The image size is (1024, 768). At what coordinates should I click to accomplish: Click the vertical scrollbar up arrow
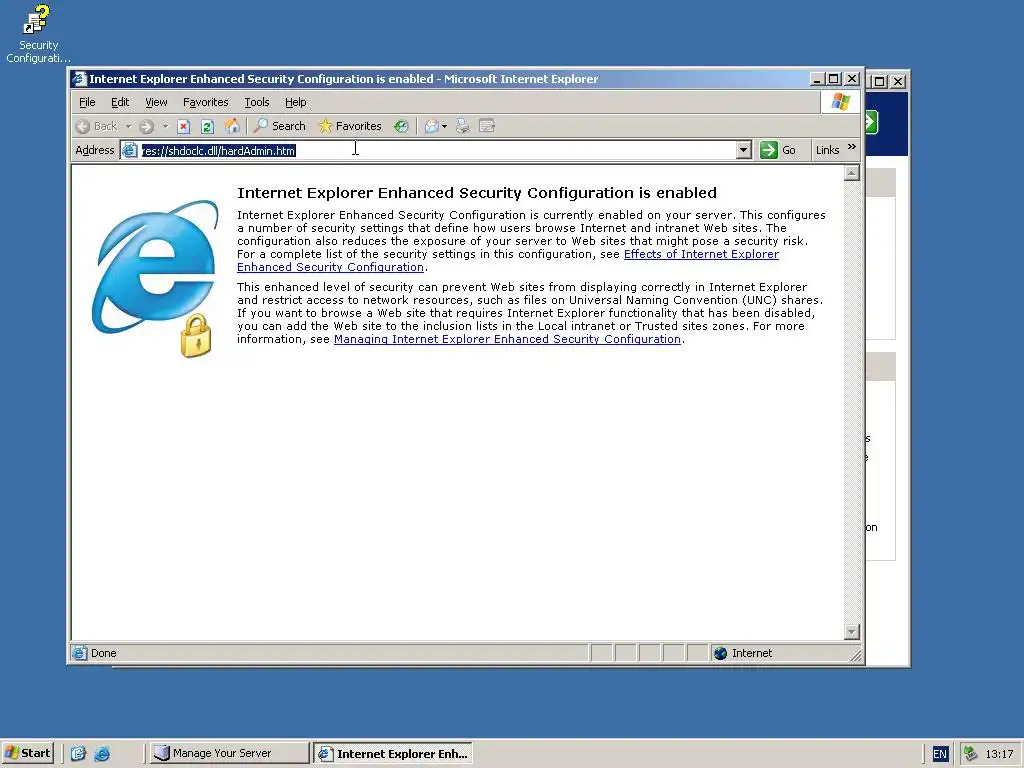point(852,173)
